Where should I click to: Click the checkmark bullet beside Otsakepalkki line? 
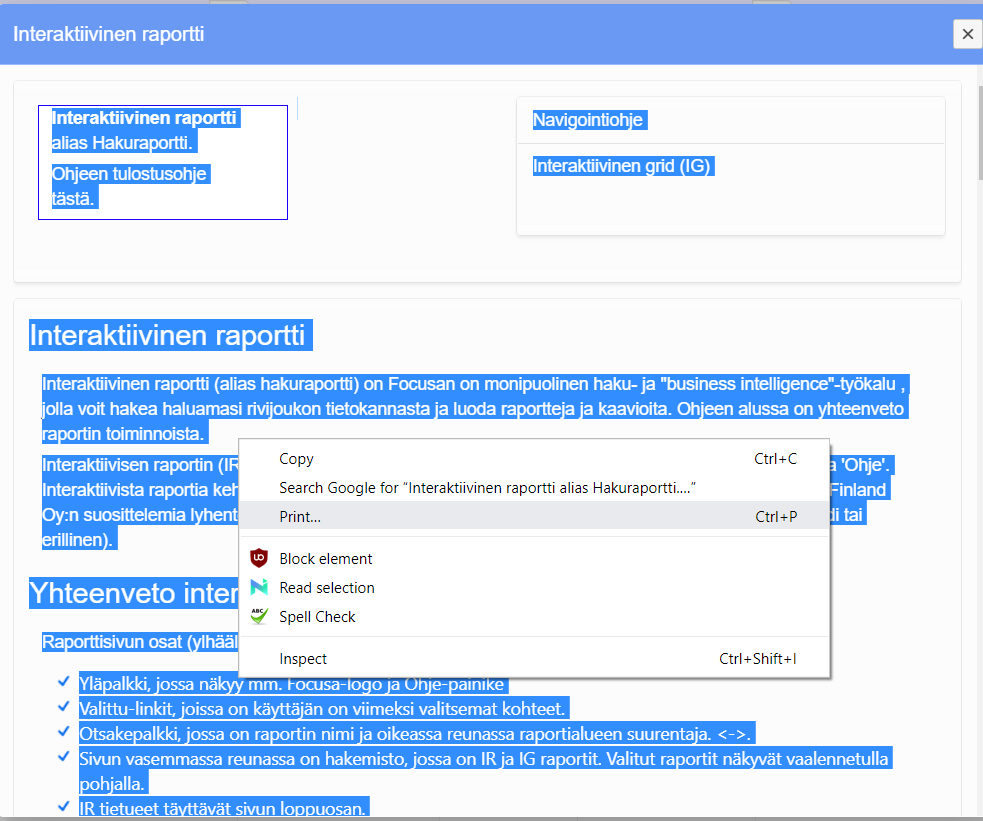[x=63, y=733]
